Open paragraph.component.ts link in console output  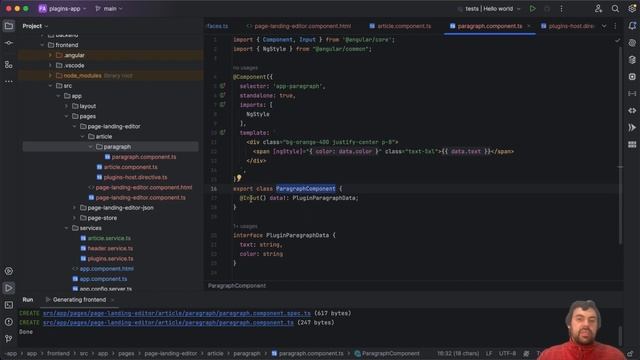(x=168, y=322)
